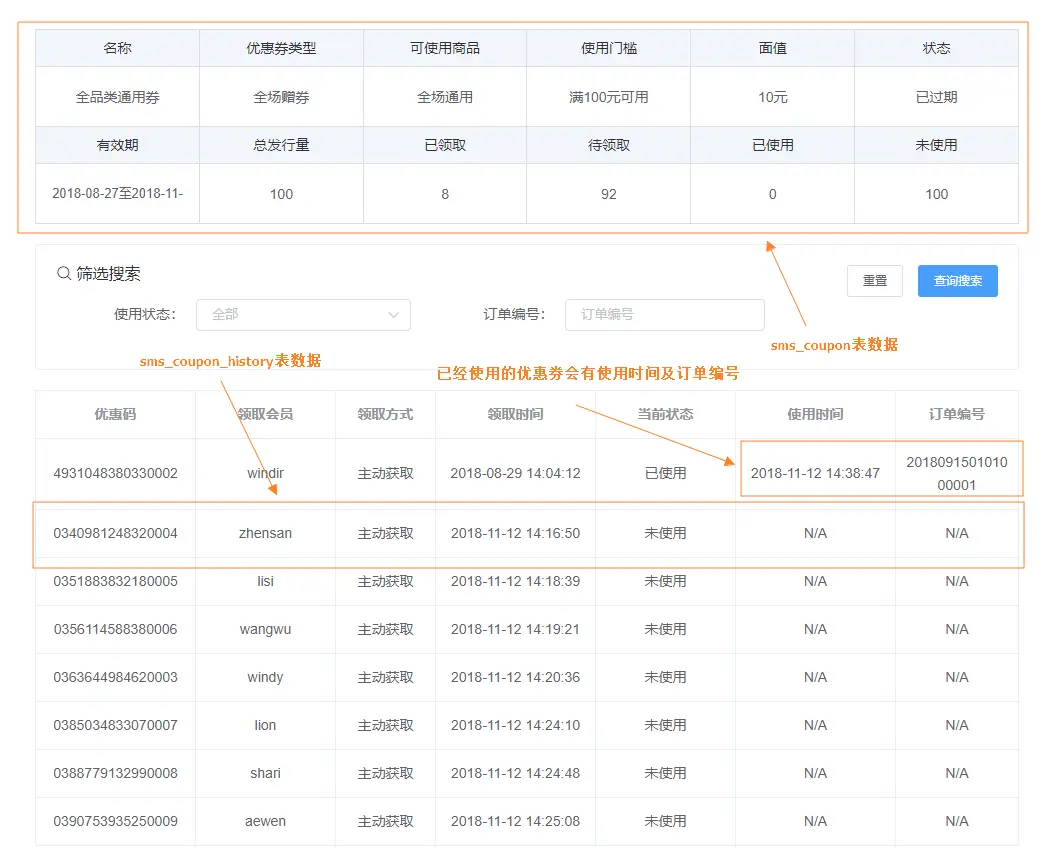Click the 订单编号 column header in table
Viewport: 1046px width, 858px height.
[957, 414]
